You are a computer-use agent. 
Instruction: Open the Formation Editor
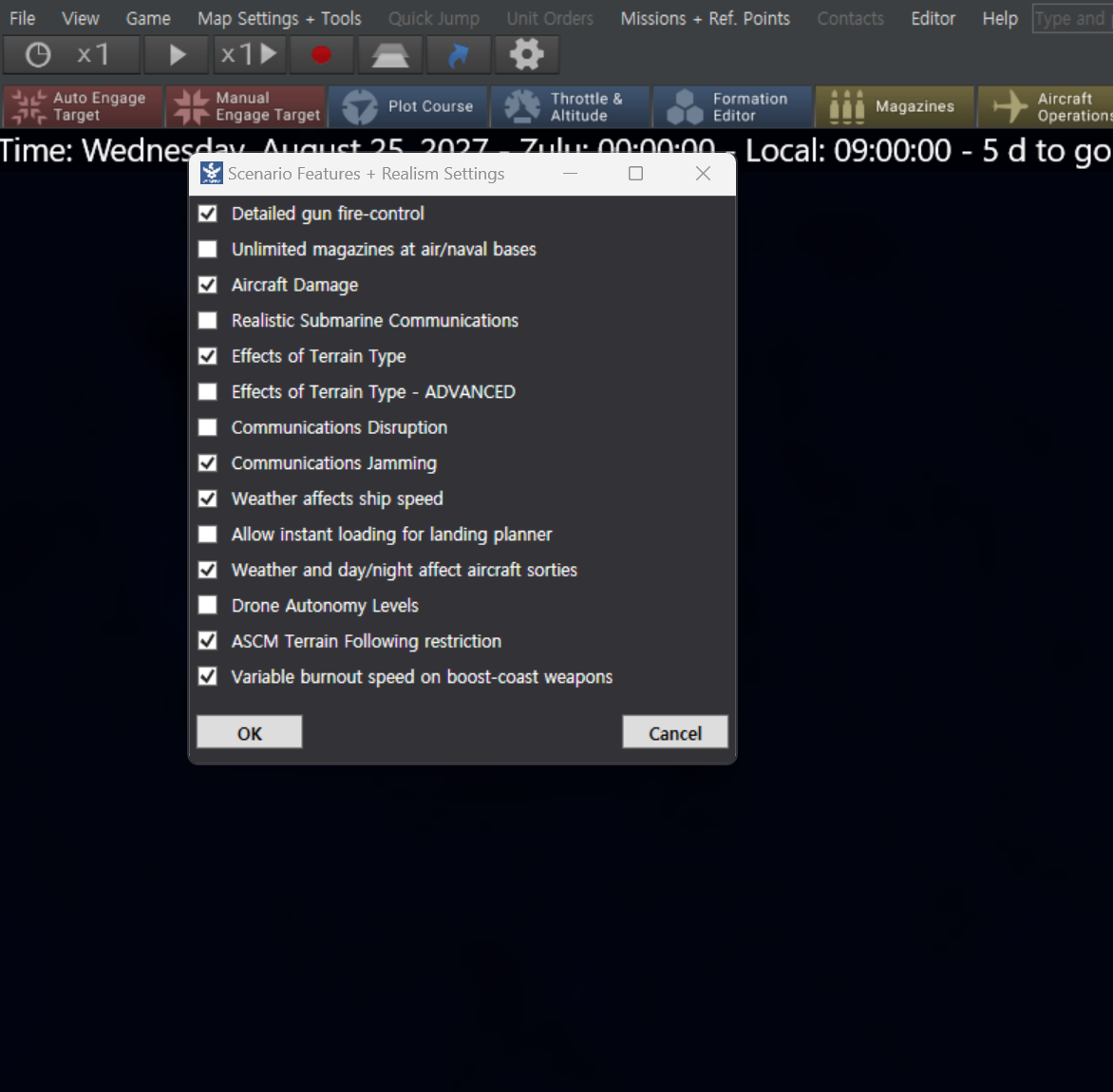coord(732,106)
